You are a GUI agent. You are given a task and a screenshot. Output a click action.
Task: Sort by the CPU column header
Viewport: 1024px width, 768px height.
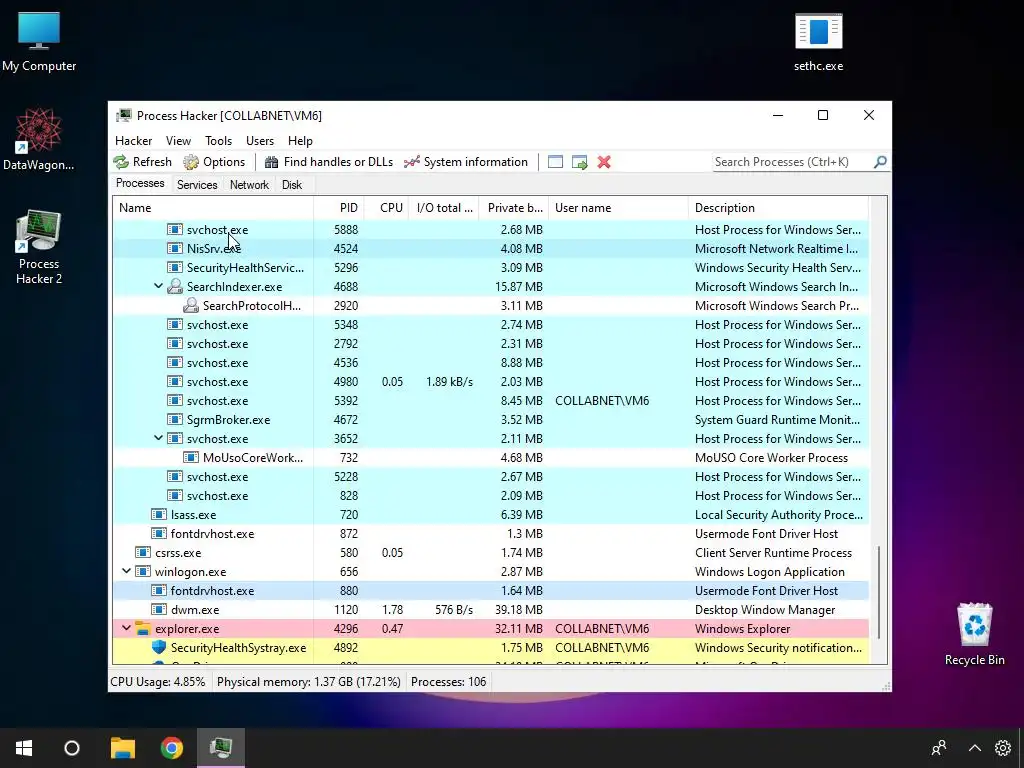[x=387, y=208]
